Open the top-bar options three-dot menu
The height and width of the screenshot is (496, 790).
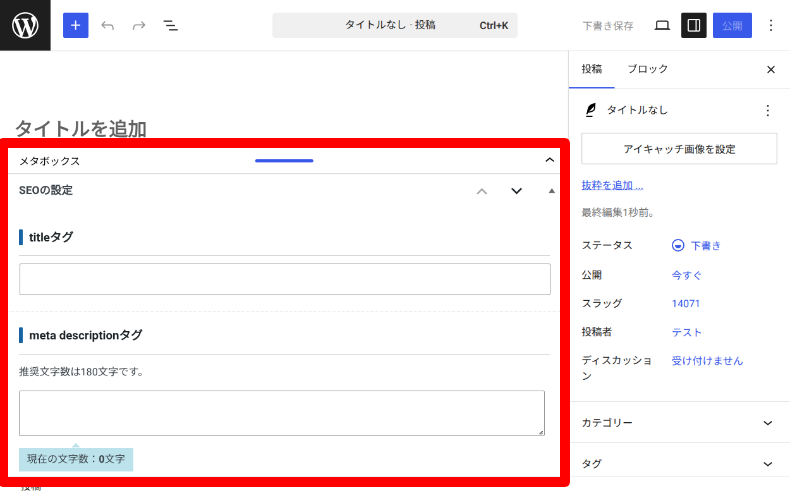(771, 25)
